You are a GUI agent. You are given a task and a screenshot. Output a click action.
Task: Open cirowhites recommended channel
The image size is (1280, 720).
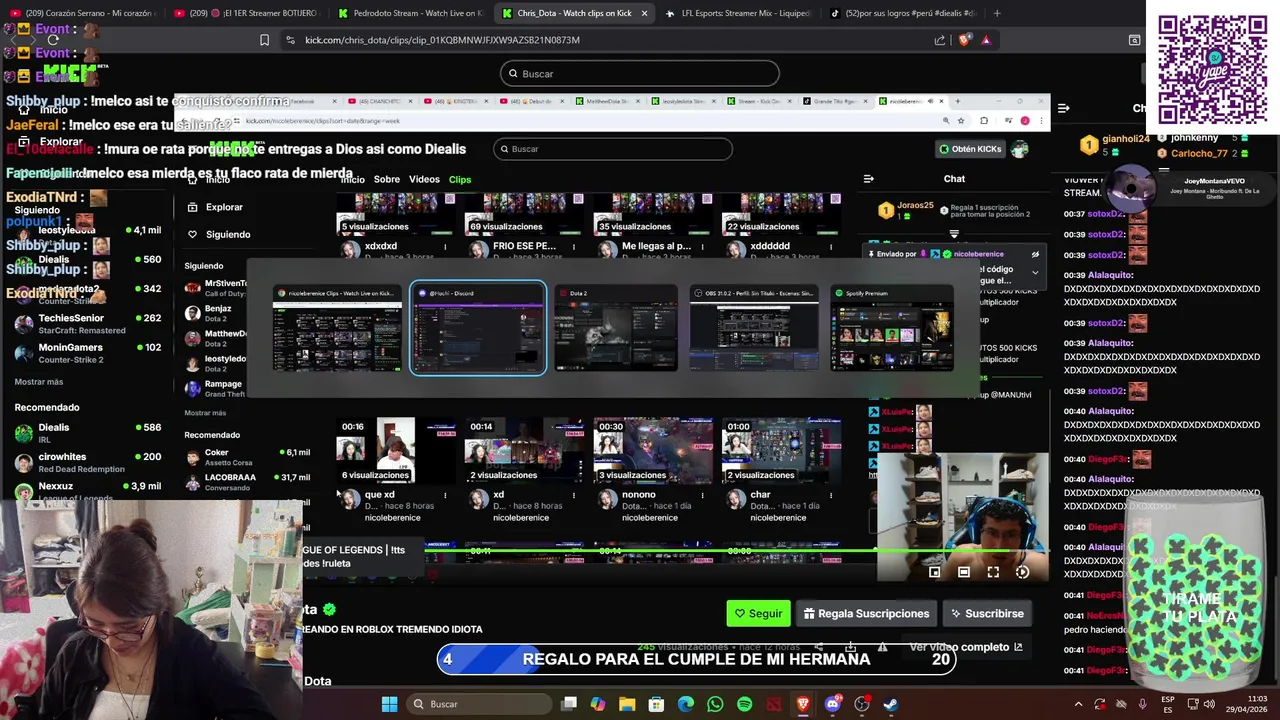click(88, 462)
